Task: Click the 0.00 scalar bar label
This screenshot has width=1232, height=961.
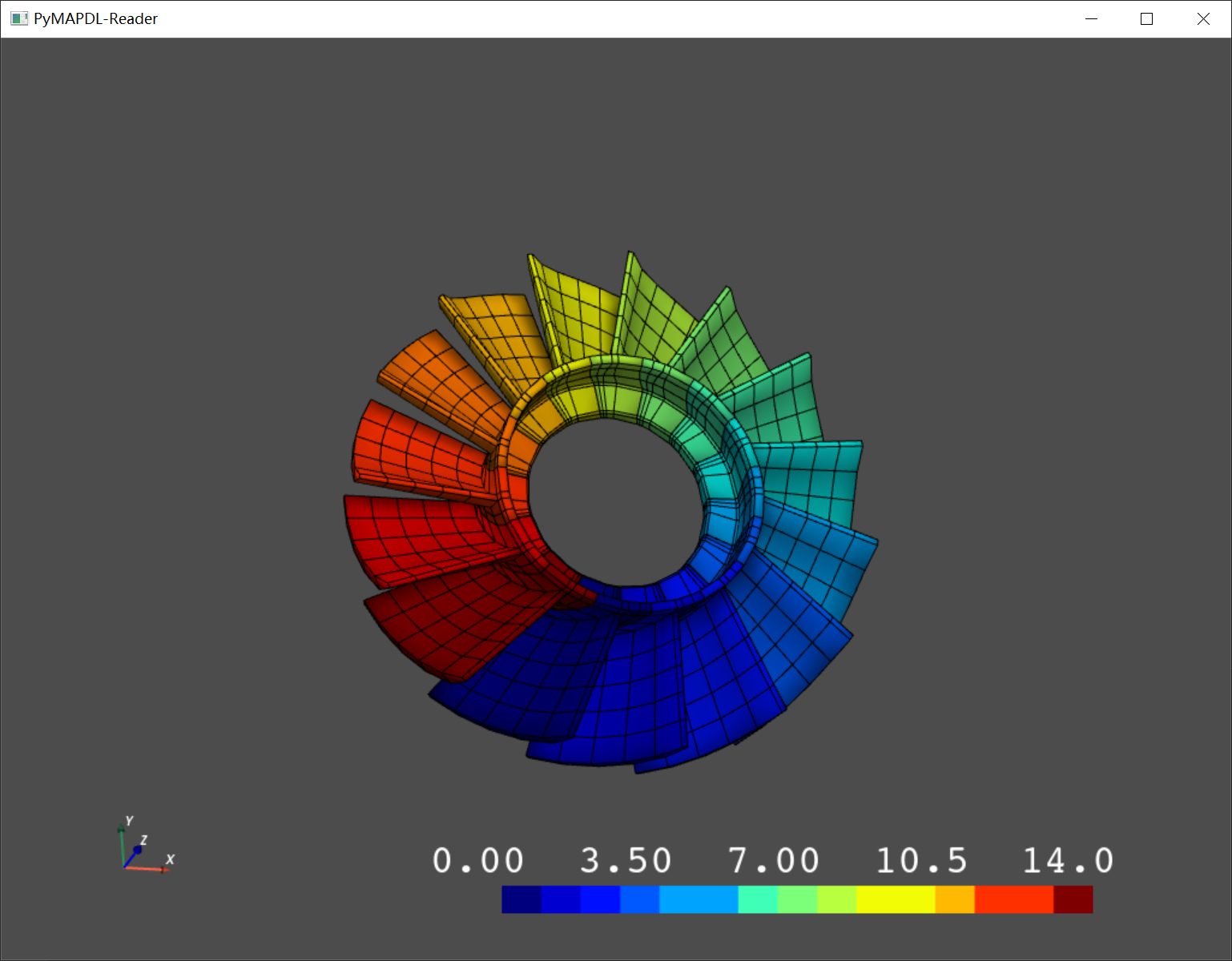Action: (478, 861)
